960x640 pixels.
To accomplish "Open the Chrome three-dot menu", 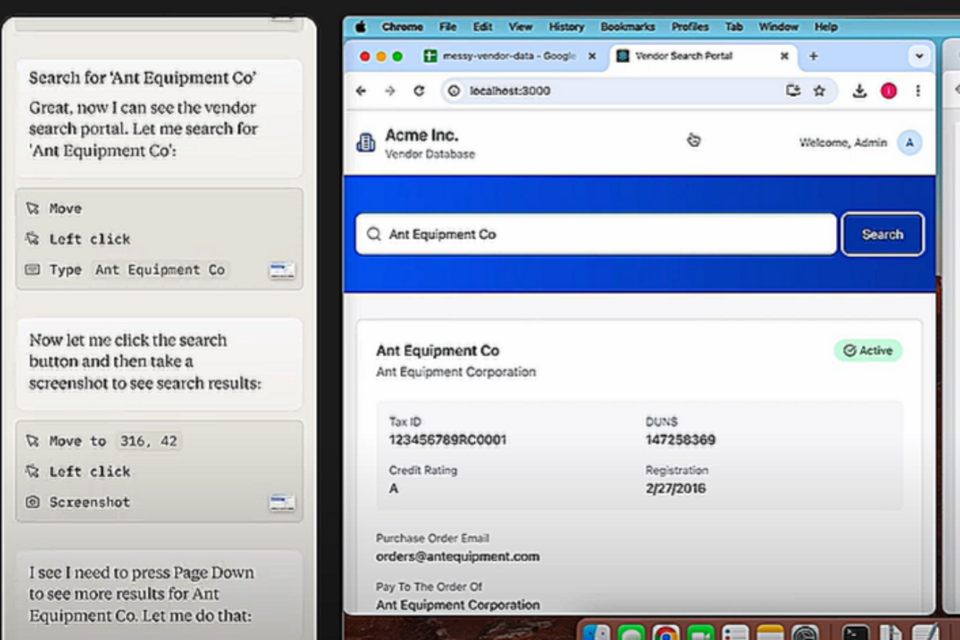I will pos(918,91).
